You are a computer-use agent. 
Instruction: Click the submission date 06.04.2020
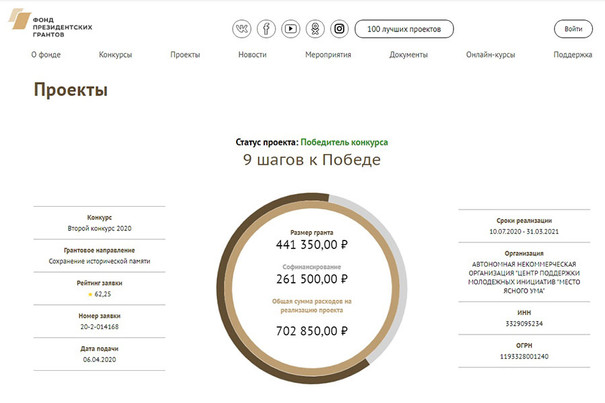(100, 359)
